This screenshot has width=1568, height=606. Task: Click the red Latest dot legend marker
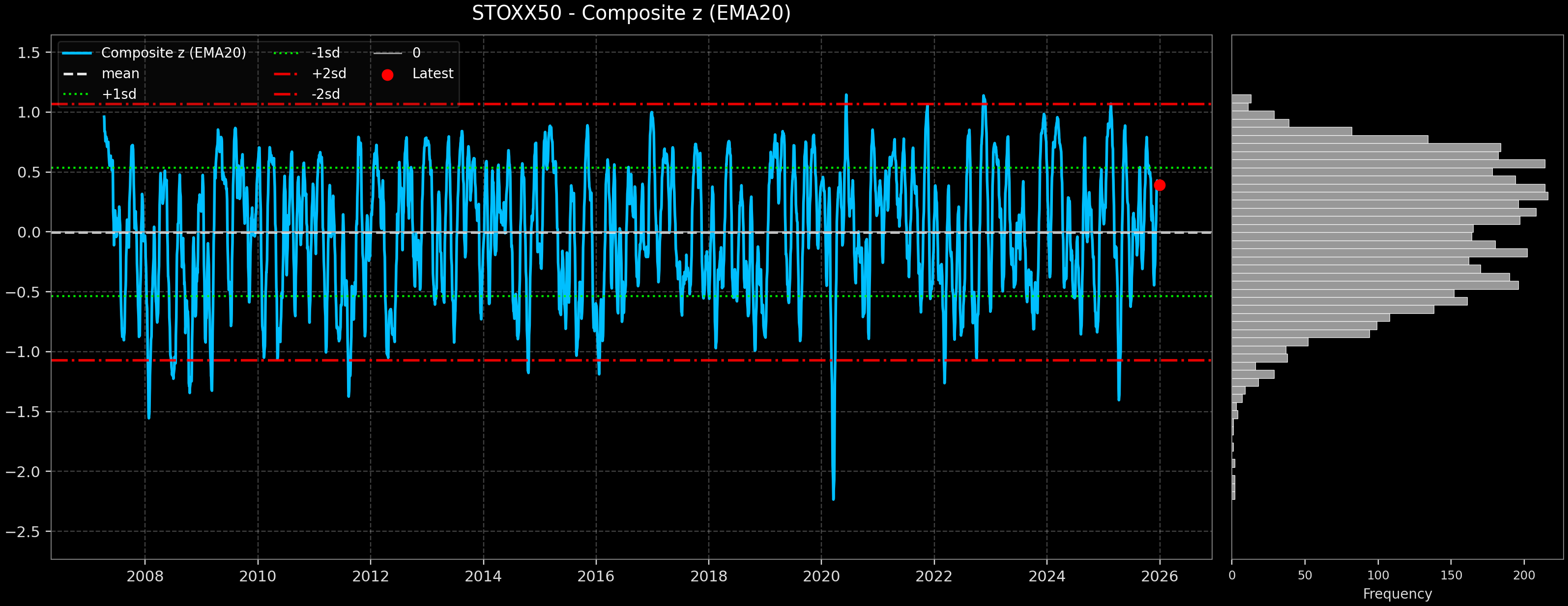[388, 74]
